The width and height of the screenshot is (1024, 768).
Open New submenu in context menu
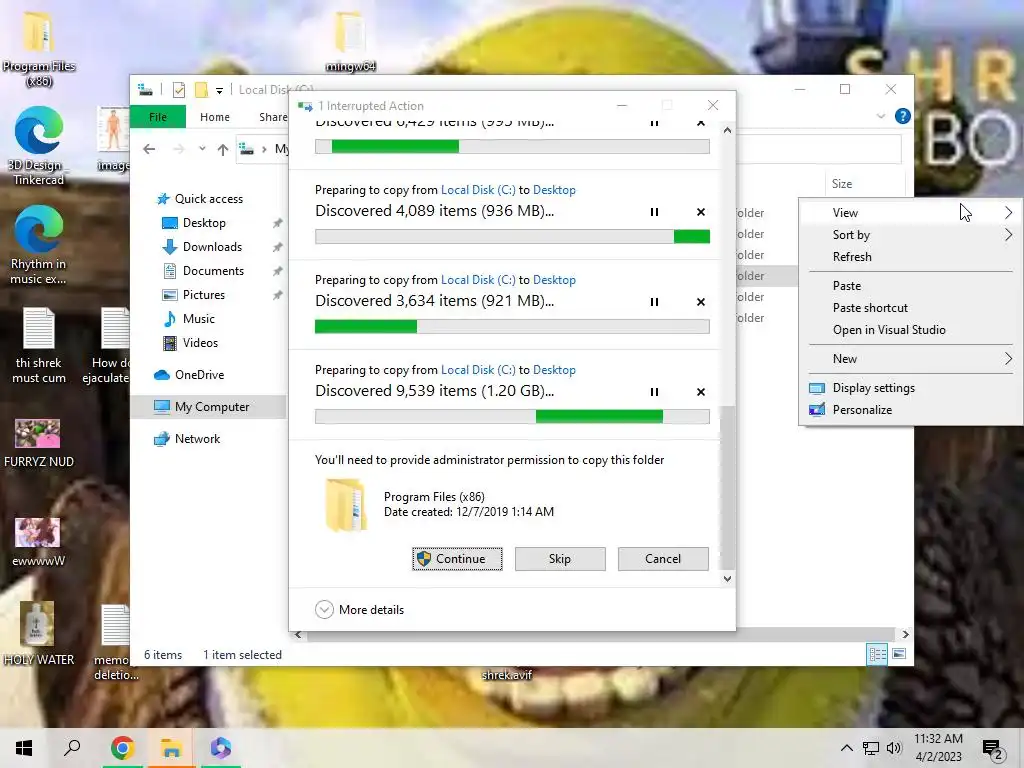[911, 359]
